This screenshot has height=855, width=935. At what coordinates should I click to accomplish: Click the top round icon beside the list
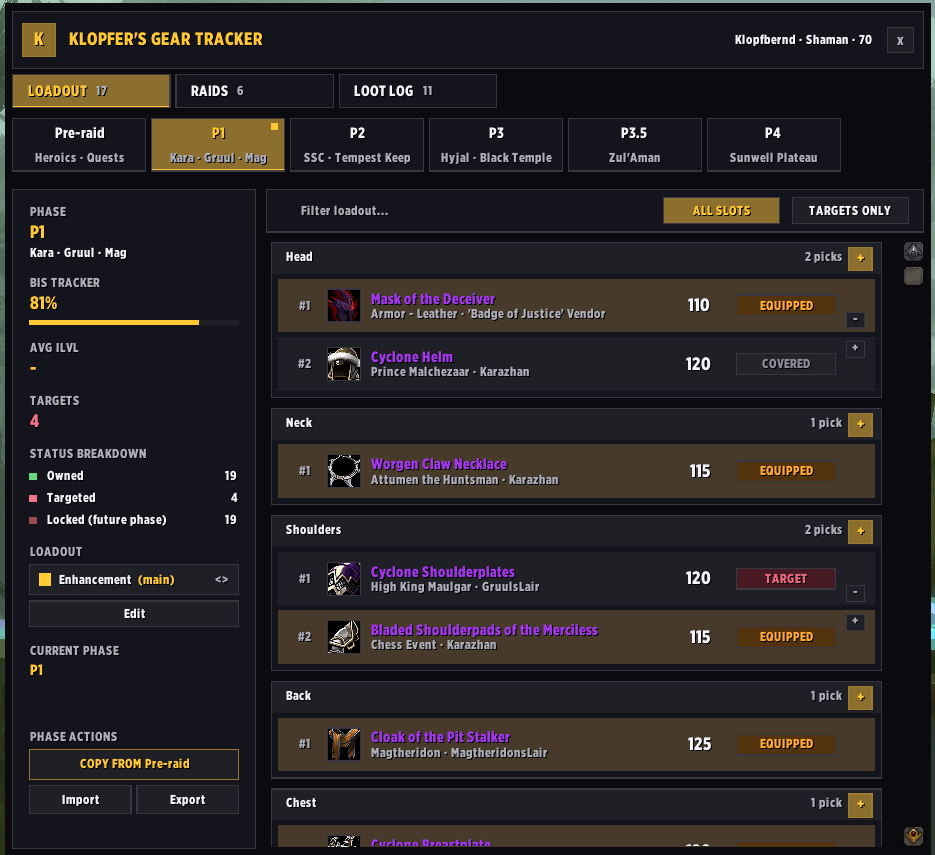(x=913, y=252)
